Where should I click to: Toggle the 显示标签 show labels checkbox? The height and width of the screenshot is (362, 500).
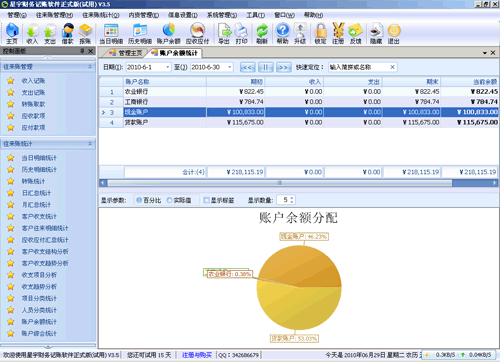tap(206, 200)
